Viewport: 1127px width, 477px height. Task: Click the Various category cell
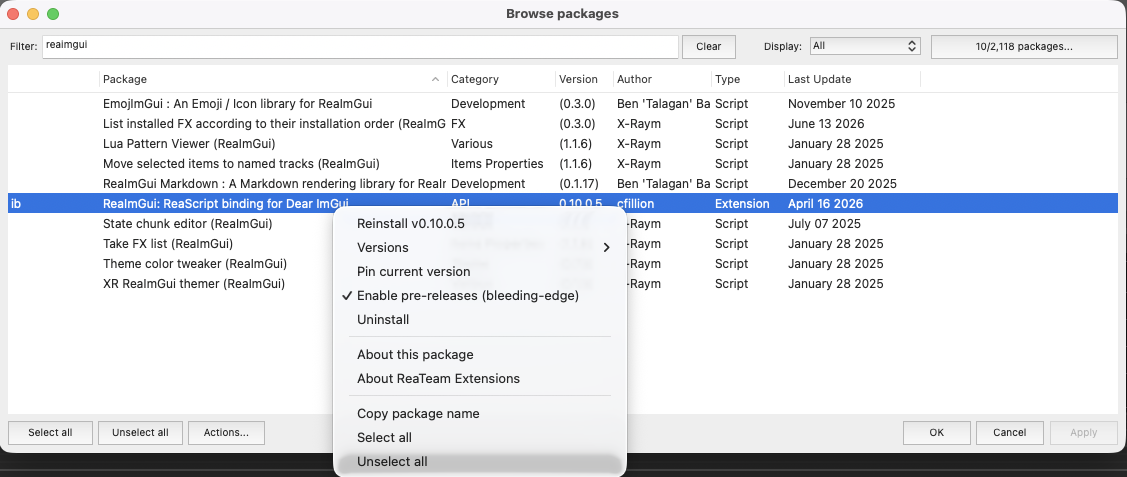472,144
